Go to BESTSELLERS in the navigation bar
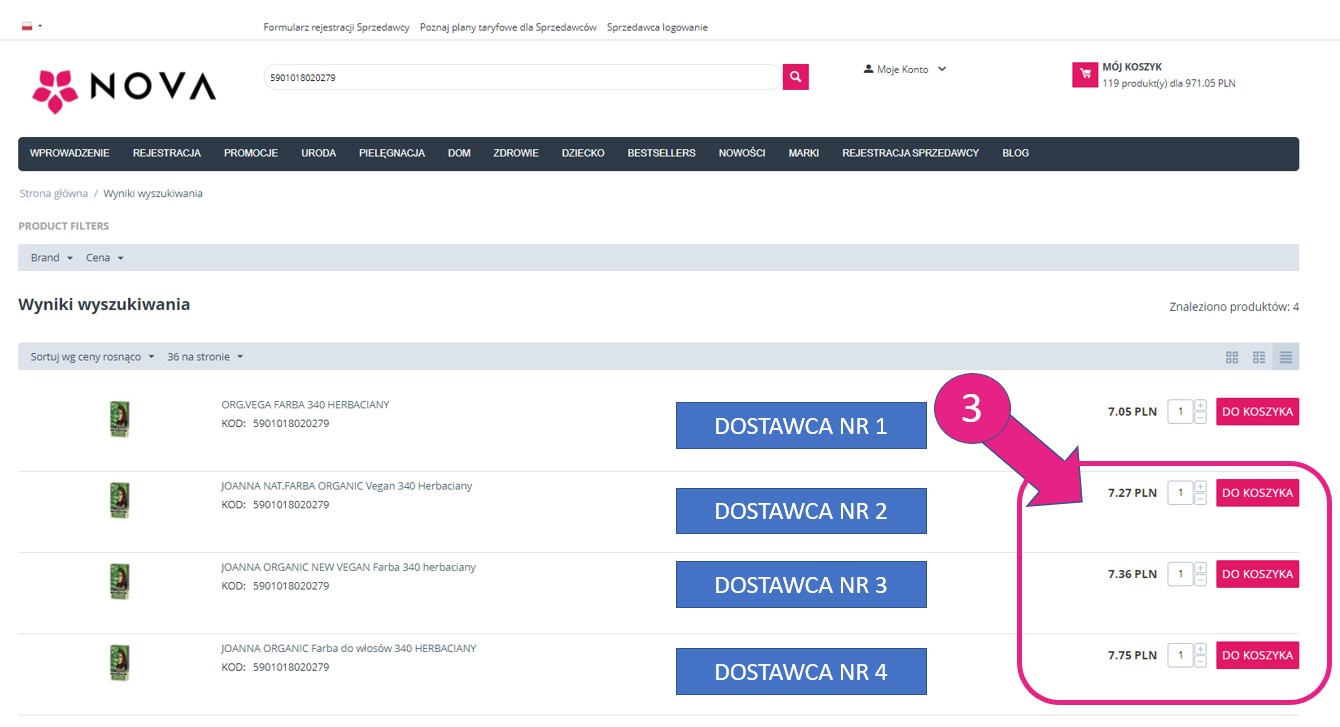The image size is (1340, 727). 661,153
